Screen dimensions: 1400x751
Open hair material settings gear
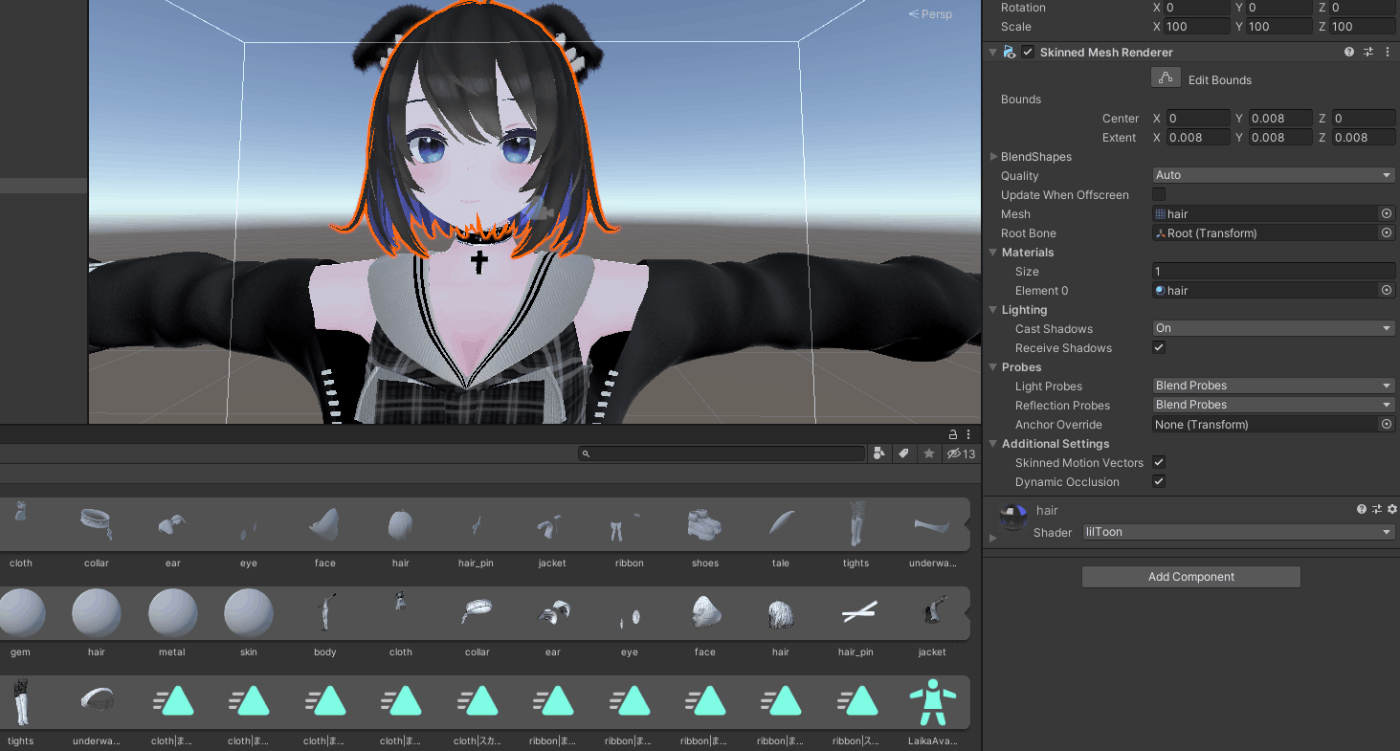coord(1391,510)
